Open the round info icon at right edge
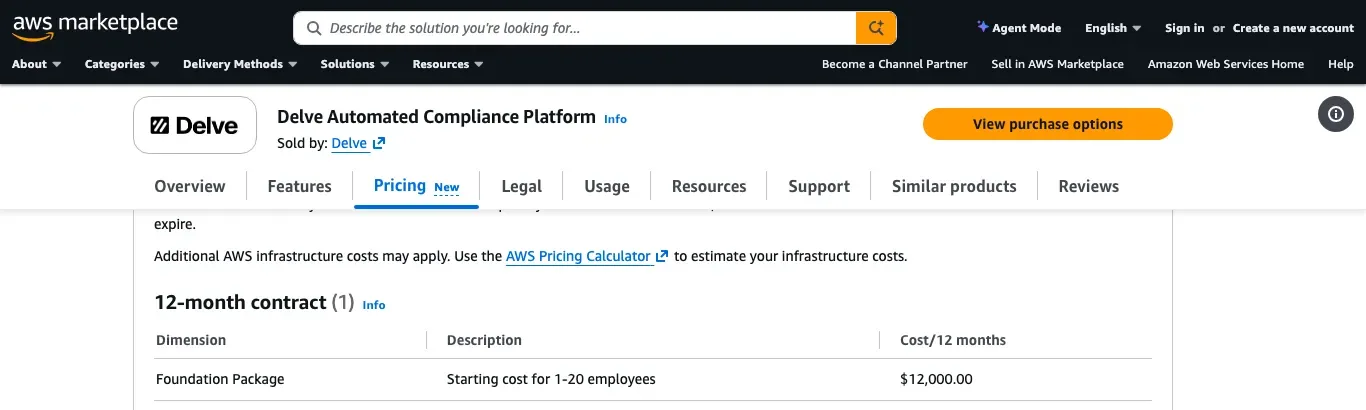The height and width of the screenshot is (410, 1366). click(x=1335, y=114)
